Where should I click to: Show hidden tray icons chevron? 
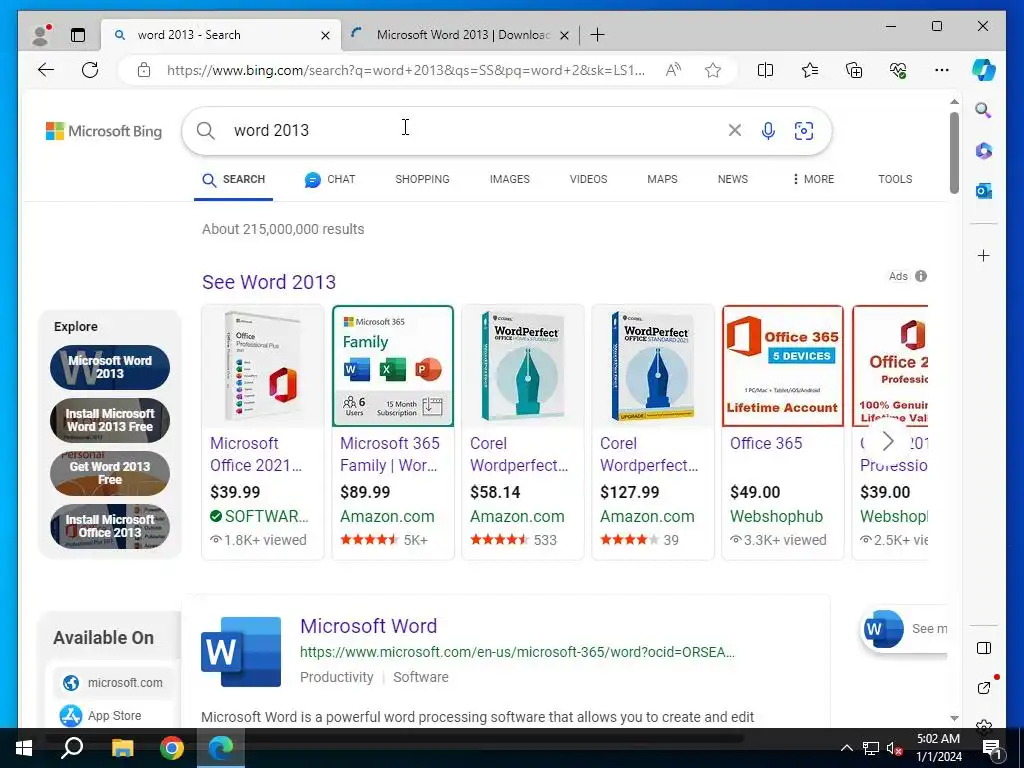pos(846,748)
